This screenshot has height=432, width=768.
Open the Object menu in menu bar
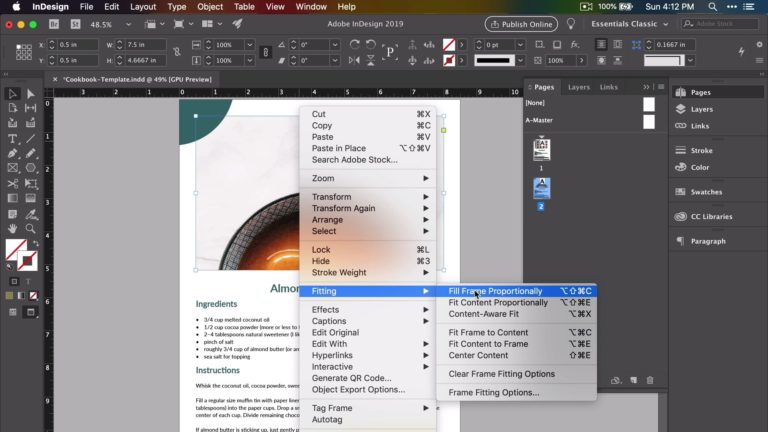[x=210, y=7]
